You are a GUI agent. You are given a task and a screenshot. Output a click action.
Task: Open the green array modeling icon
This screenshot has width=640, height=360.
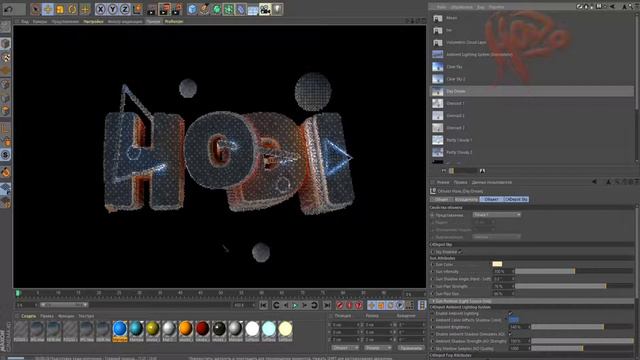coord(229,9)
